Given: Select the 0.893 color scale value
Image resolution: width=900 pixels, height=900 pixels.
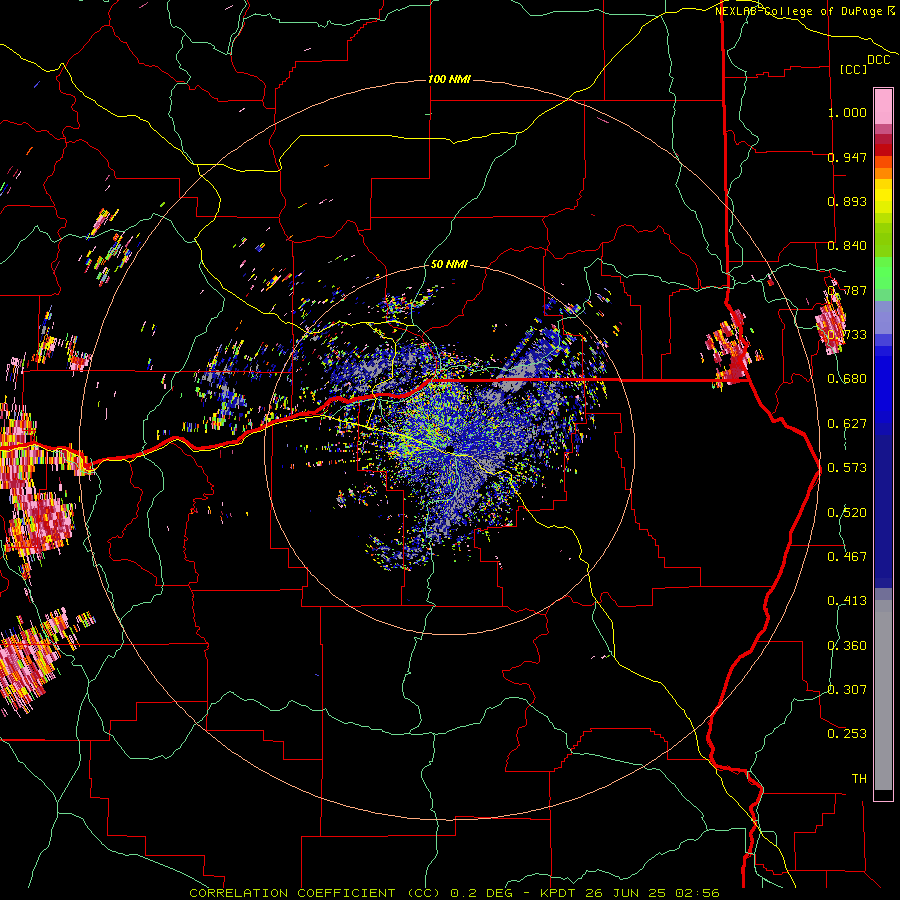Looking at the screenshot, I should [847, 201].
